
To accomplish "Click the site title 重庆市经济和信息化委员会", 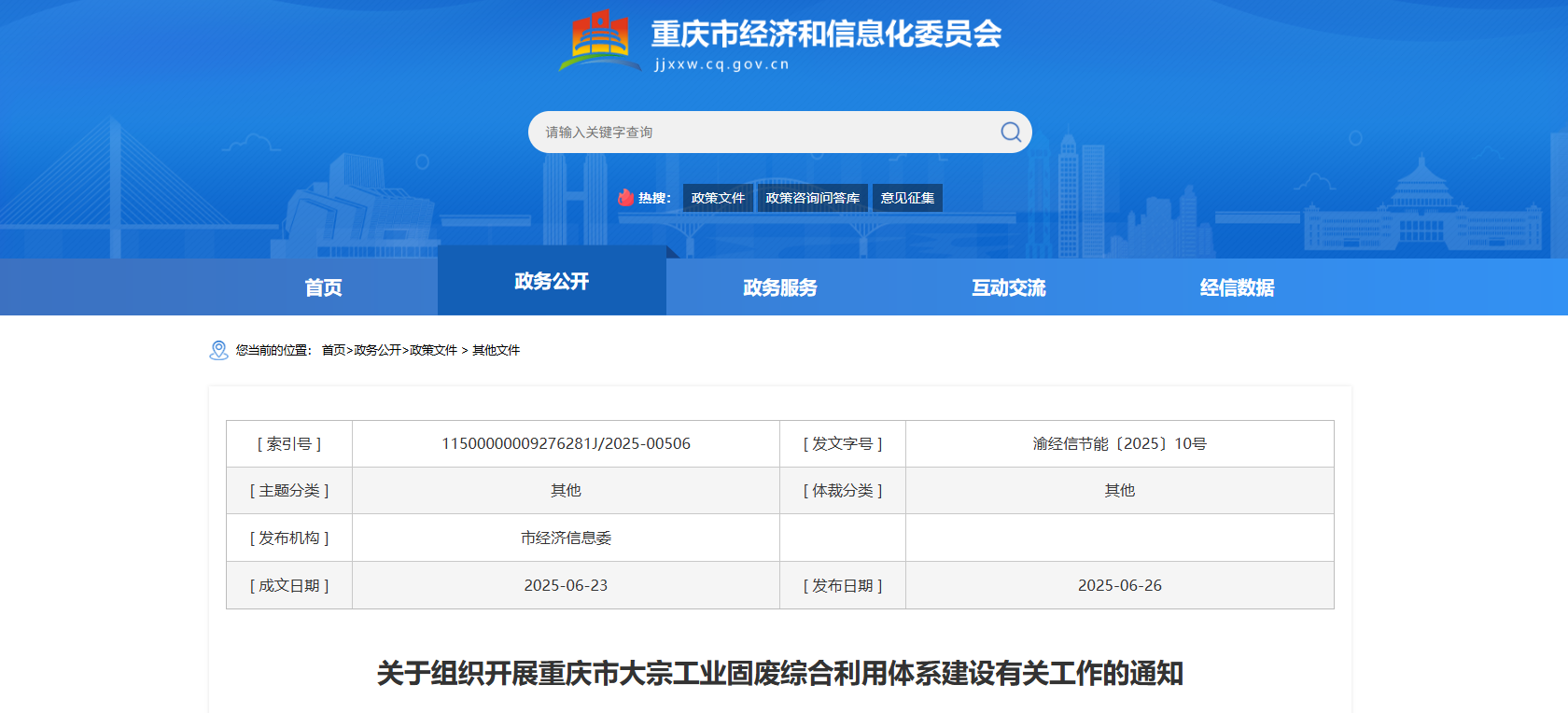I will click(826, 35).
